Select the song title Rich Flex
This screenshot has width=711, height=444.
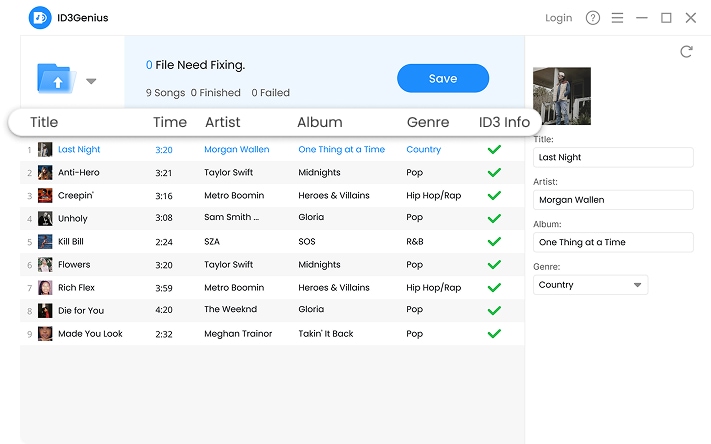(x=76, y=288)
